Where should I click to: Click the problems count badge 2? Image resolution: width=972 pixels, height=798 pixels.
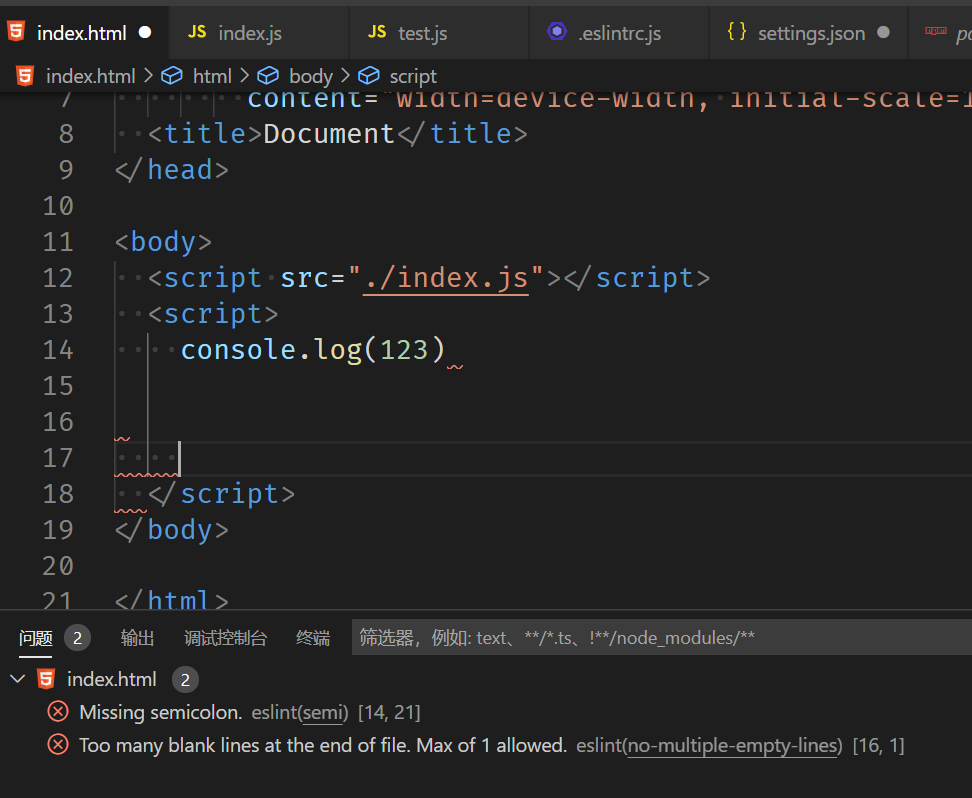point(77,638)
